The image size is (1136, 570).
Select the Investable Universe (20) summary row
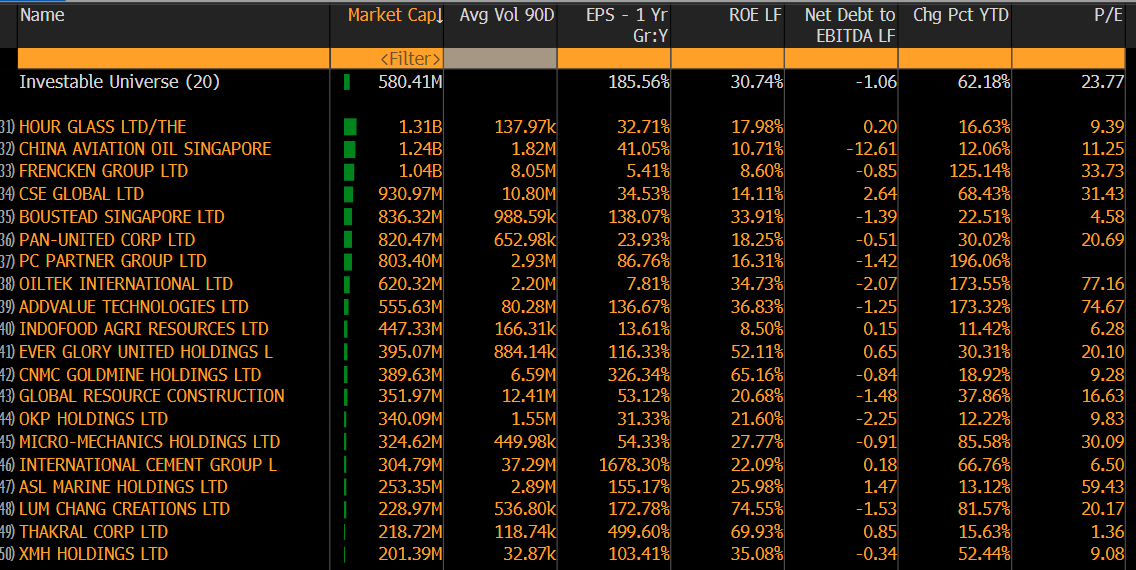click(571, 82)
